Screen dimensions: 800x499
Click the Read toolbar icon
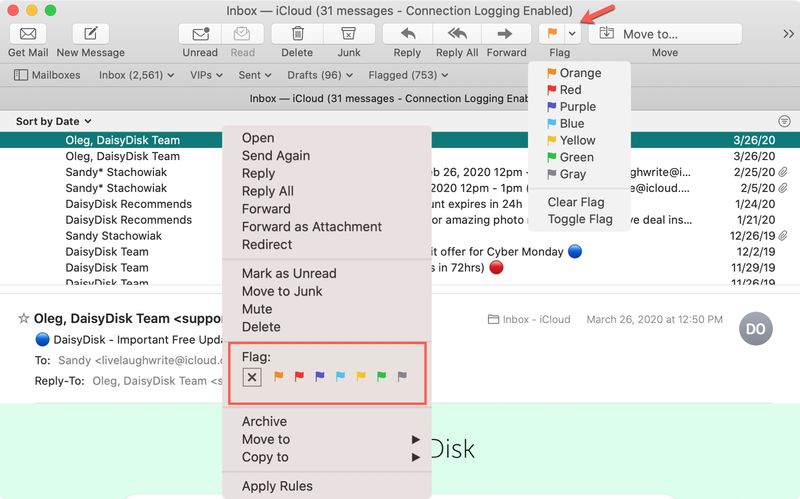242,34
